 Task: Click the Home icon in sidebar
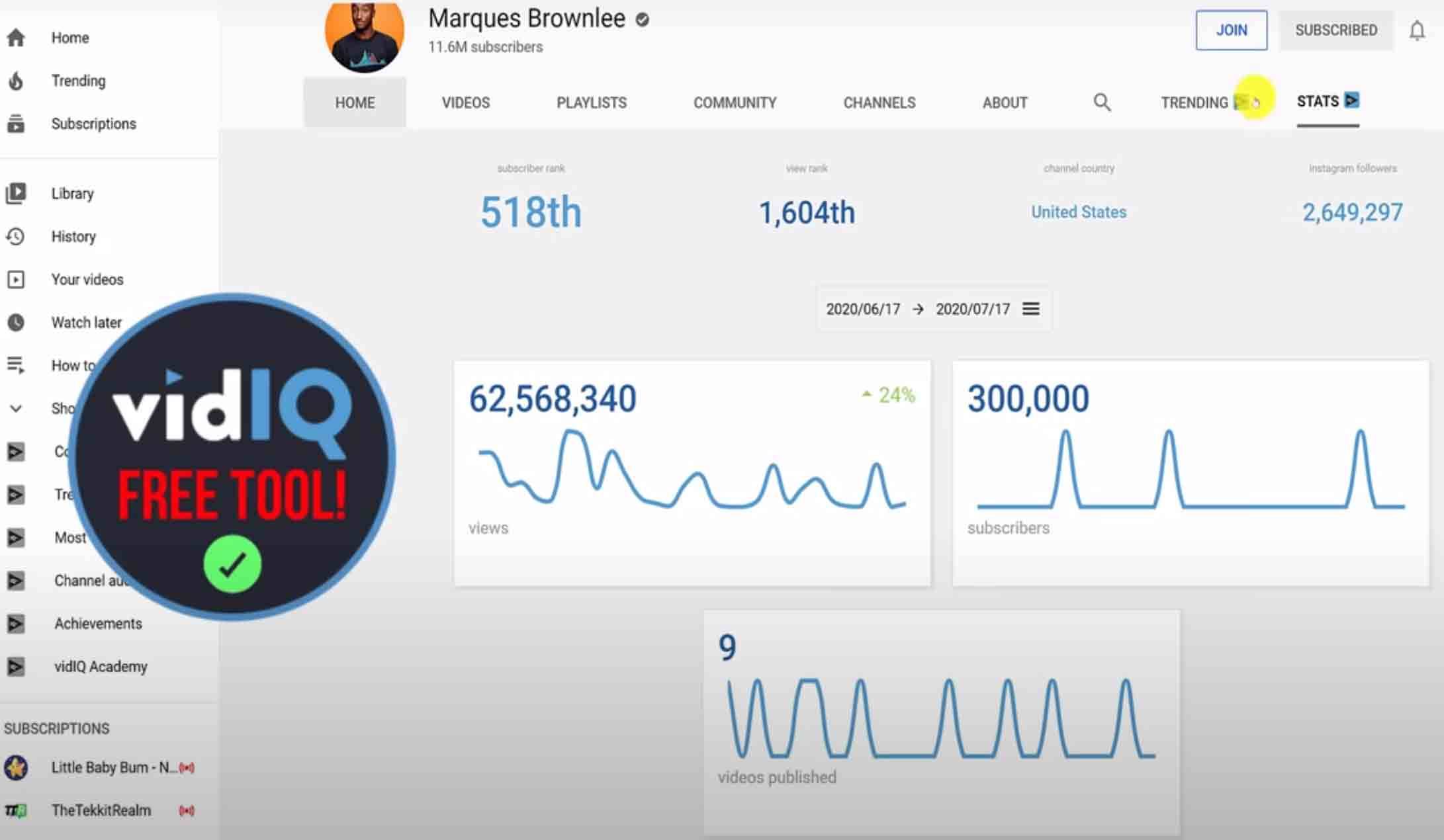16,38
